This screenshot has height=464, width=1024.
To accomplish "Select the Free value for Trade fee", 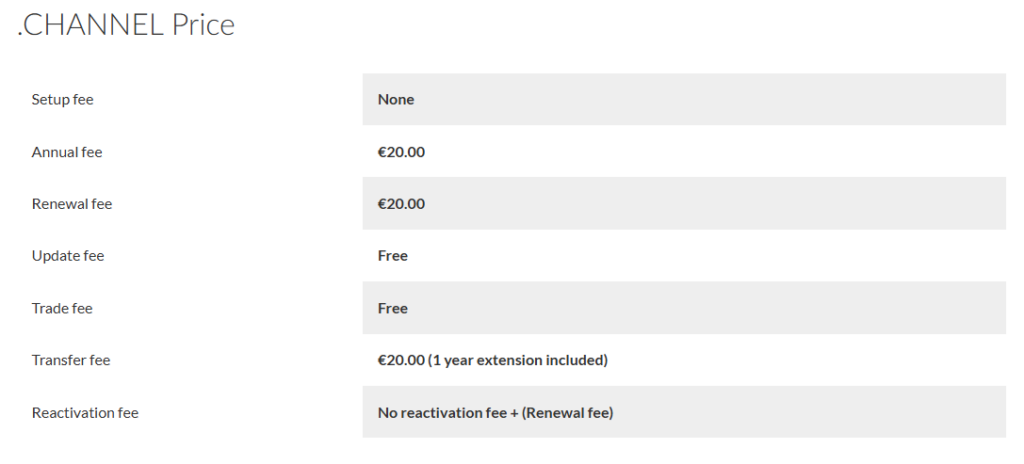I will [393, 308].
